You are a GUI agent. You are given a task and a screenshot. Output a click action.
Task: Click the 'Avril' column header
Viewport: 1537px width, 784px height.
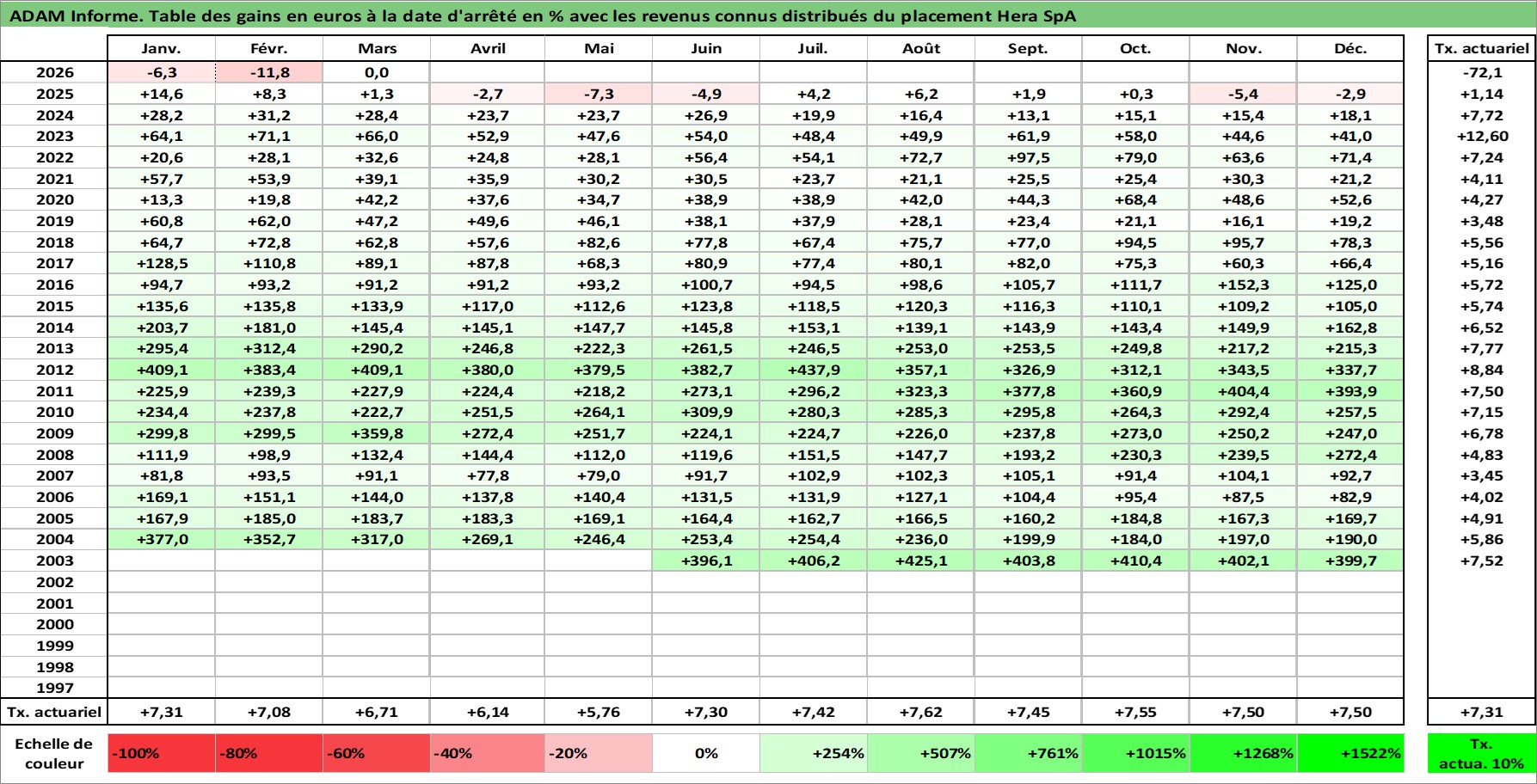(x=488, y=48)
